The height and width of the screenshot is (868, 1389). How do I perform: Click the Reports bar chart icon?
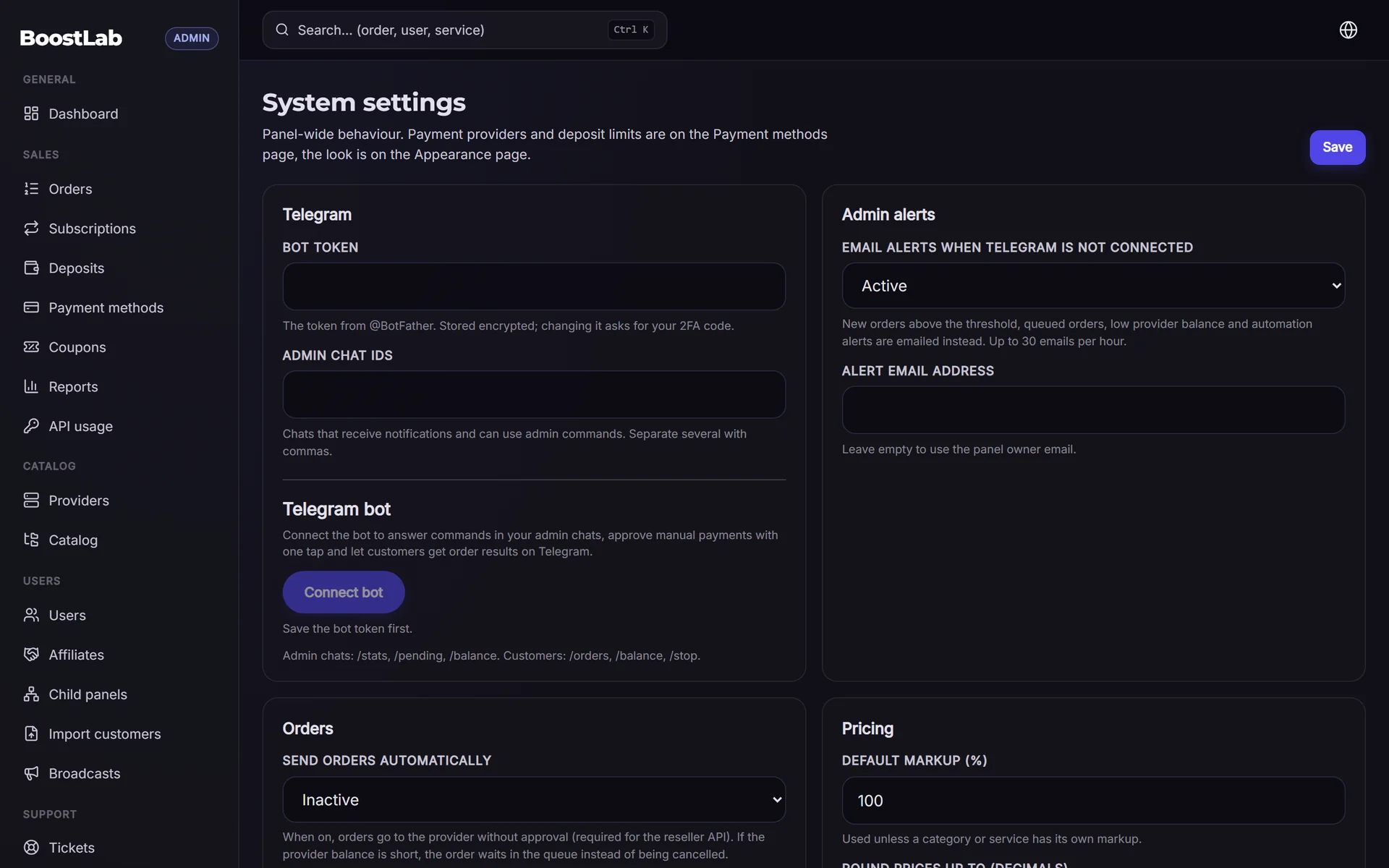pyautogui.click(x=31, y=386)
